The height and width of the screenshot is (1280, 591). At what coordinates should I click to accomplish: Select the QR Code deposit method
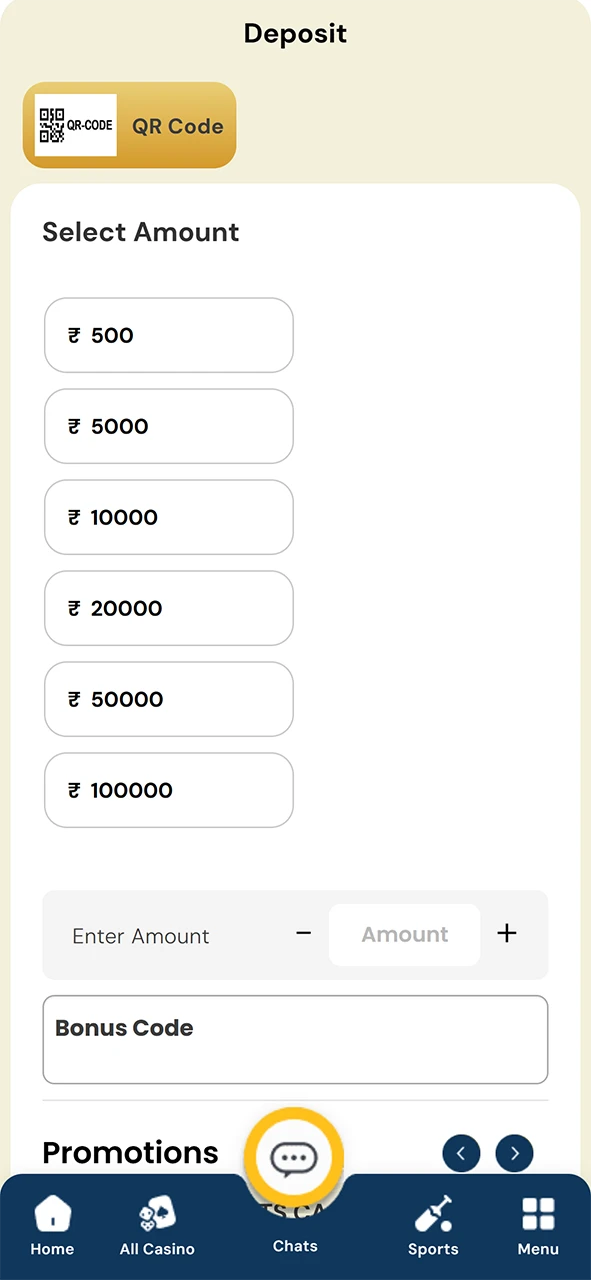pyautogui.click(x=129, y=125)
